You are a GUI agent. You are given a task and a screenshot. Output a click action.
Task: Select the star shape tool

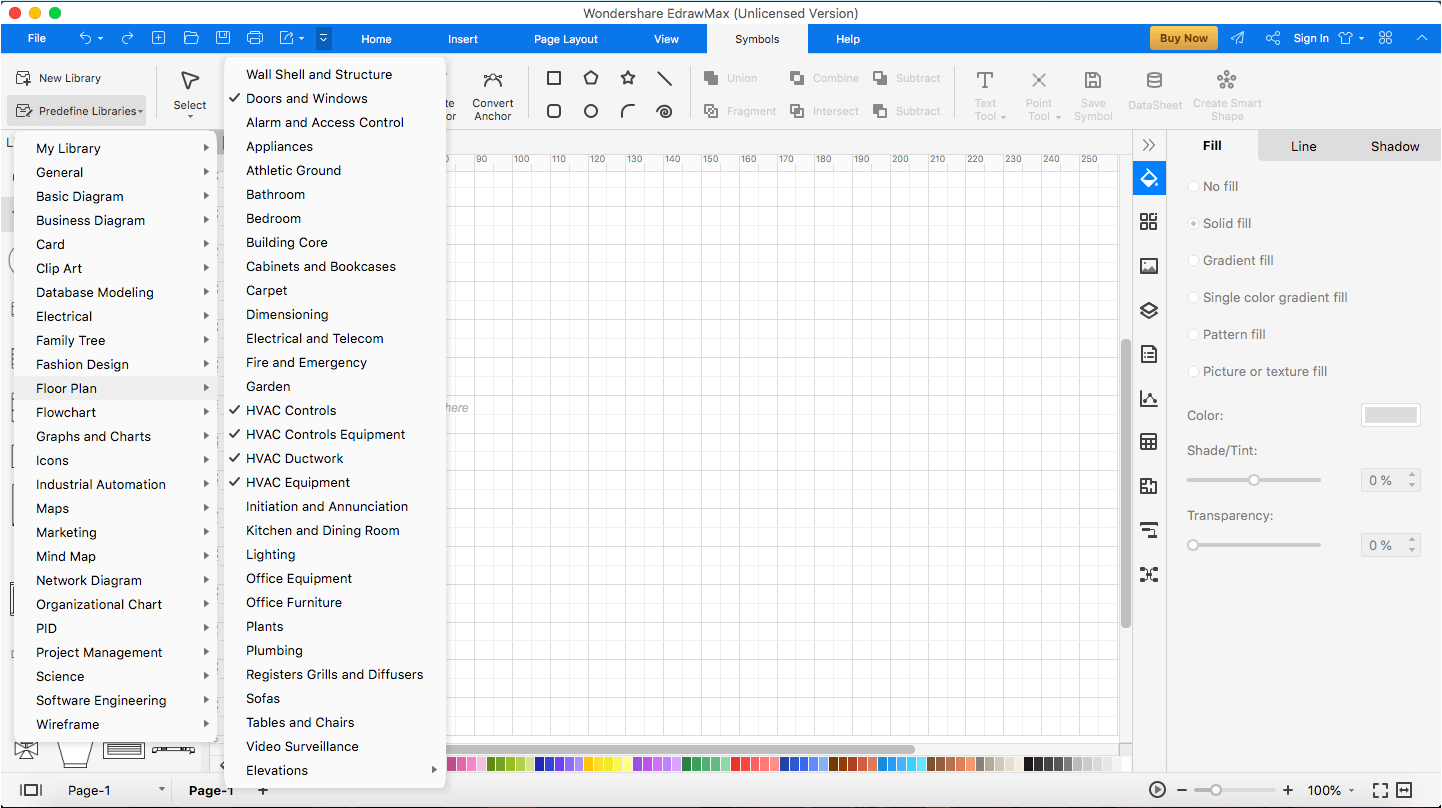coord(628,78)
